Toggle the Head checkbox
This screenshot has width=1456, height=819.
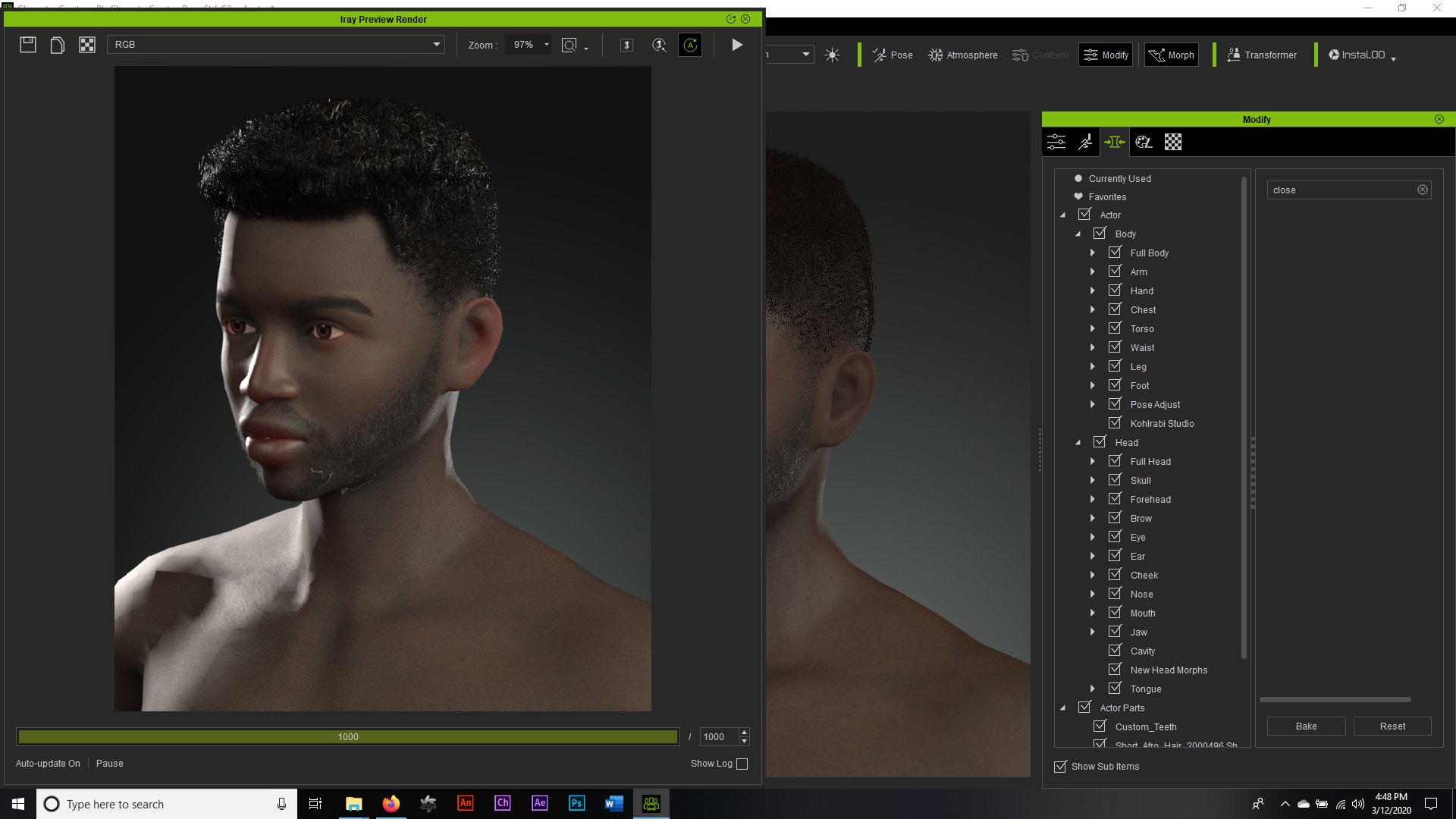click(1100, 442)
